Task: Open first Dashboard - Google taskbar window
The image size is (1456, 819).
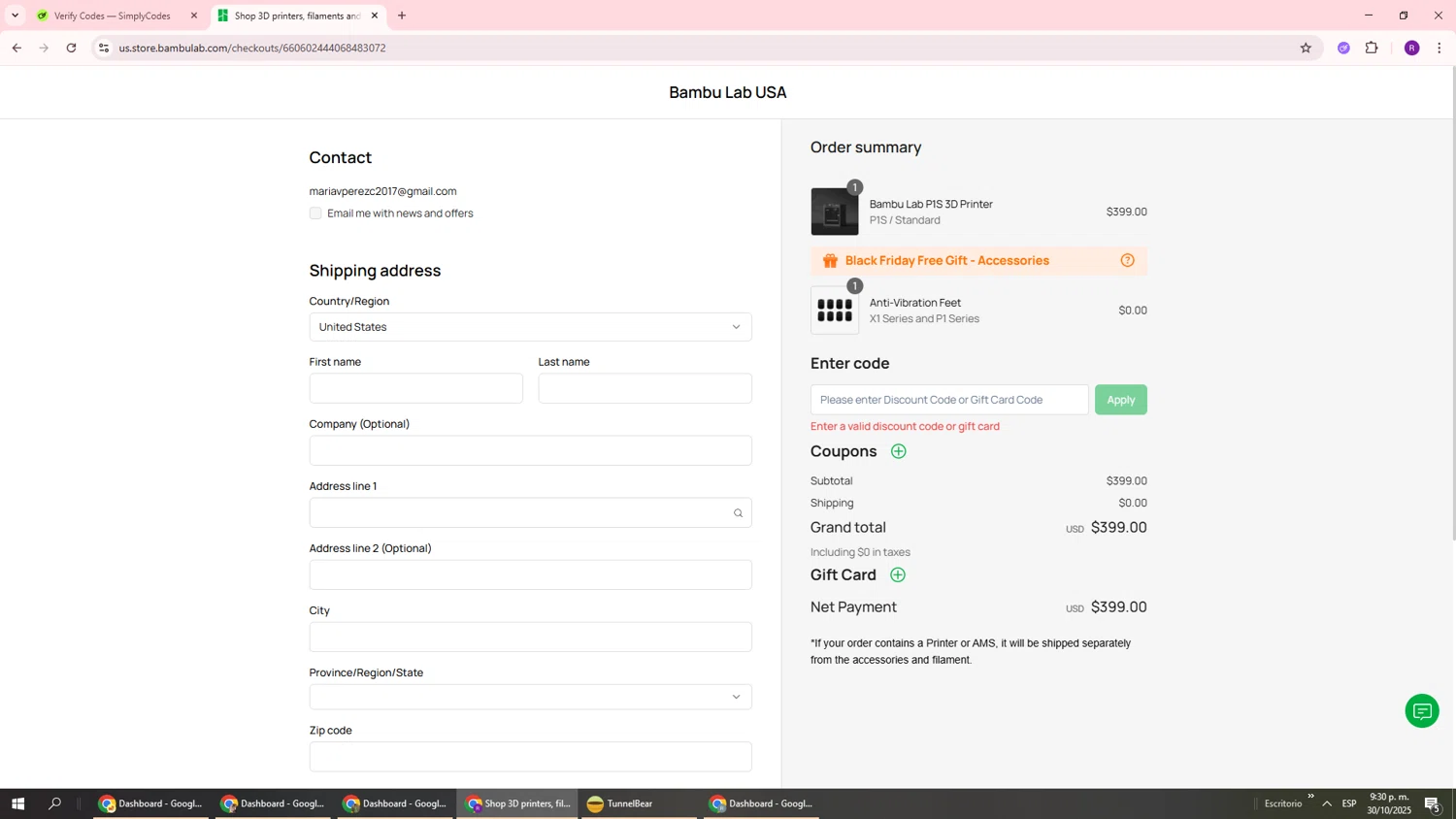Action: click(150, 803)
